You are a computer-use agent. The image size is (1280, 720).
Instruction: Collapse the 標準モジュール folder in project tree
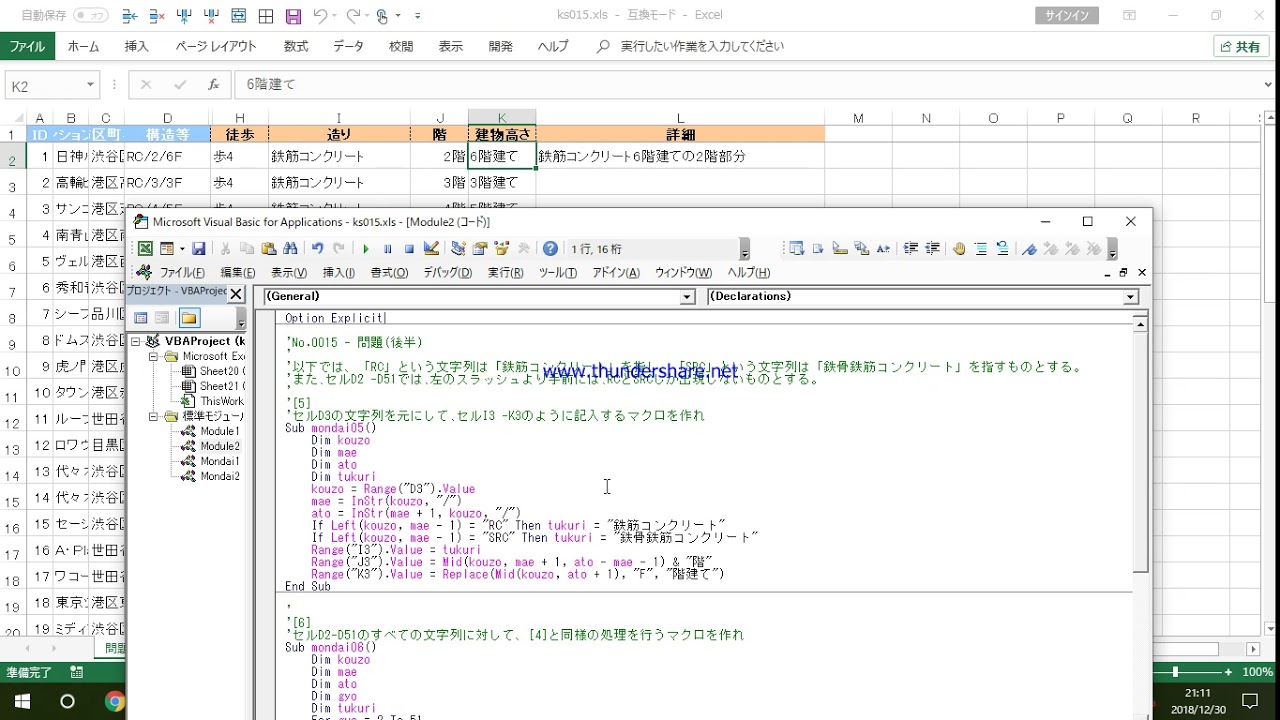pyautogui.click(x=155, y=416)
